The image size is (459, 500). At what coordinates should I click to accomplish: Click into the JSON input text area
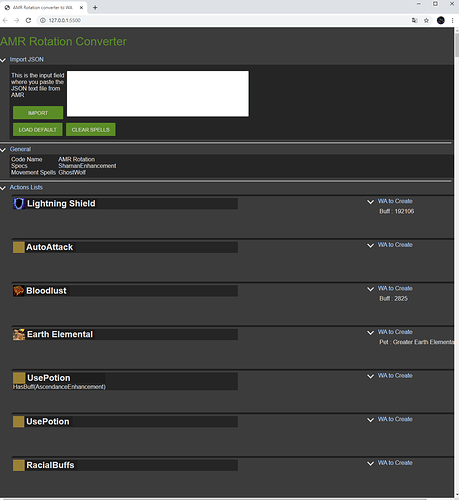pos(158,94)
